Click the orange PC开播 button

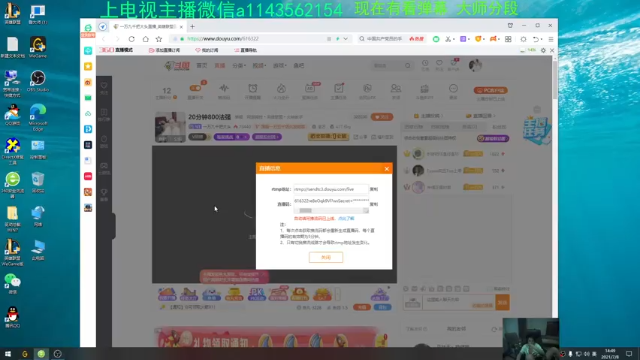click(x=490, y=90)
